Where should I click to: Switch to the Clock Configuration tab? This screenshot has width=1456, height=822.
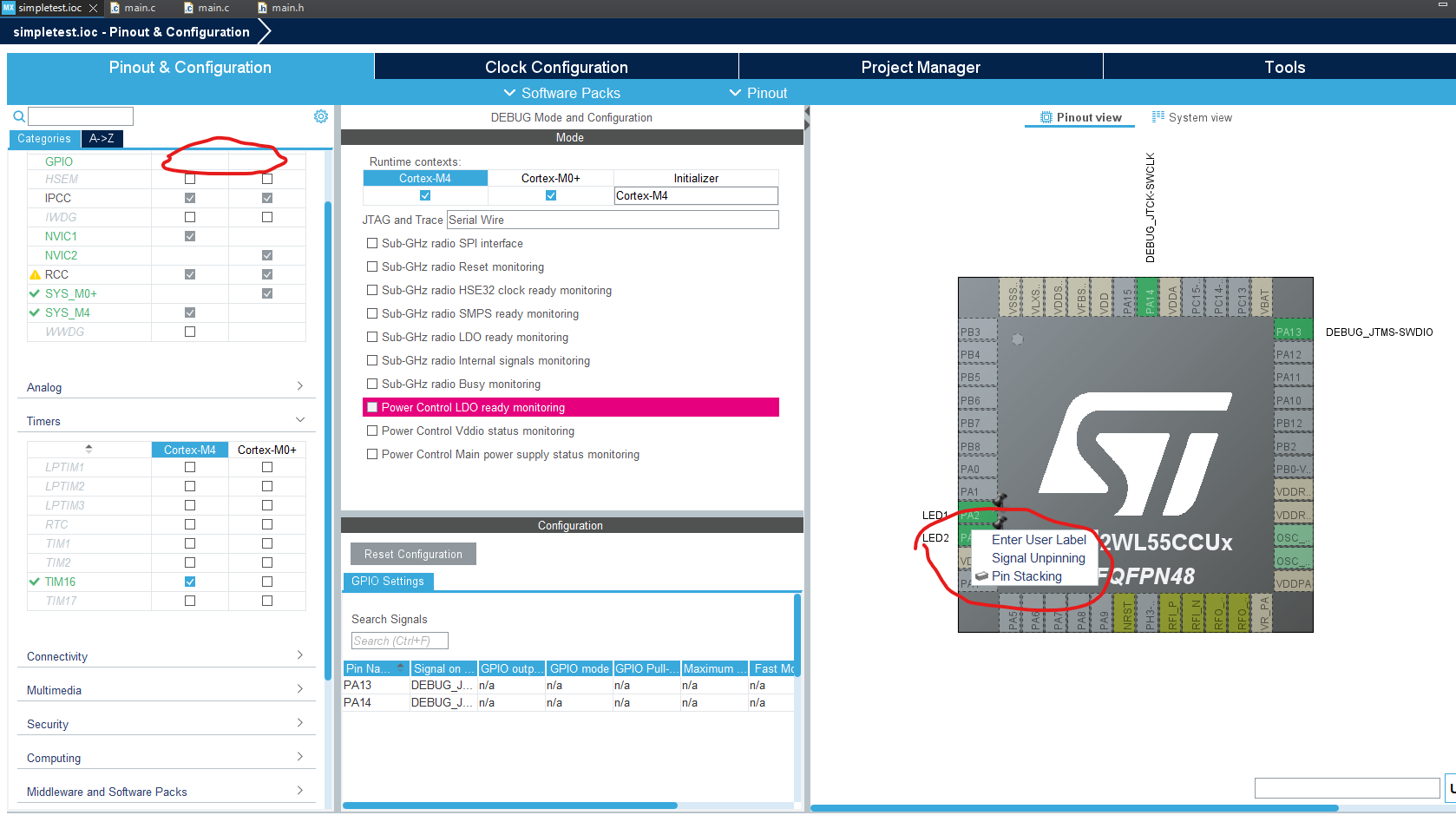(555, 66)
